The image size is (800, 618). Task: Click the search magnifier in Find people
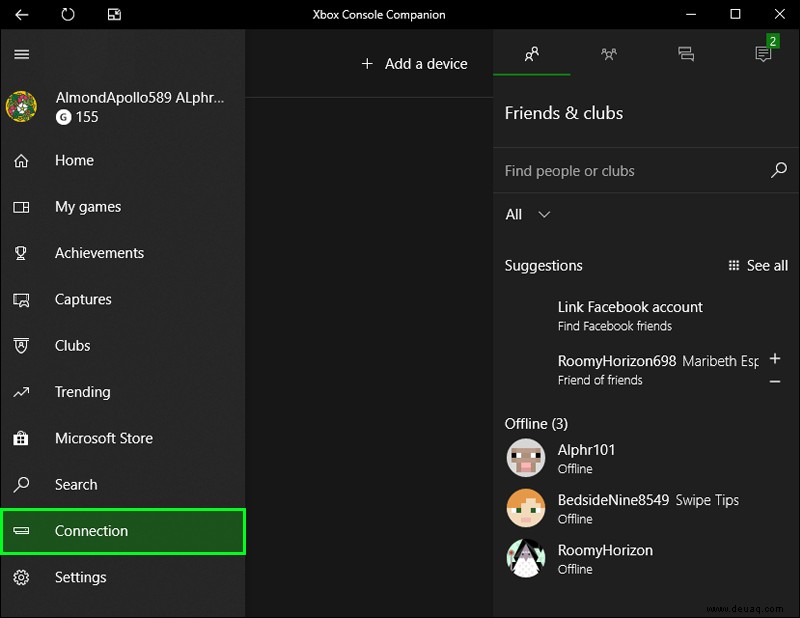coord(779,170)
